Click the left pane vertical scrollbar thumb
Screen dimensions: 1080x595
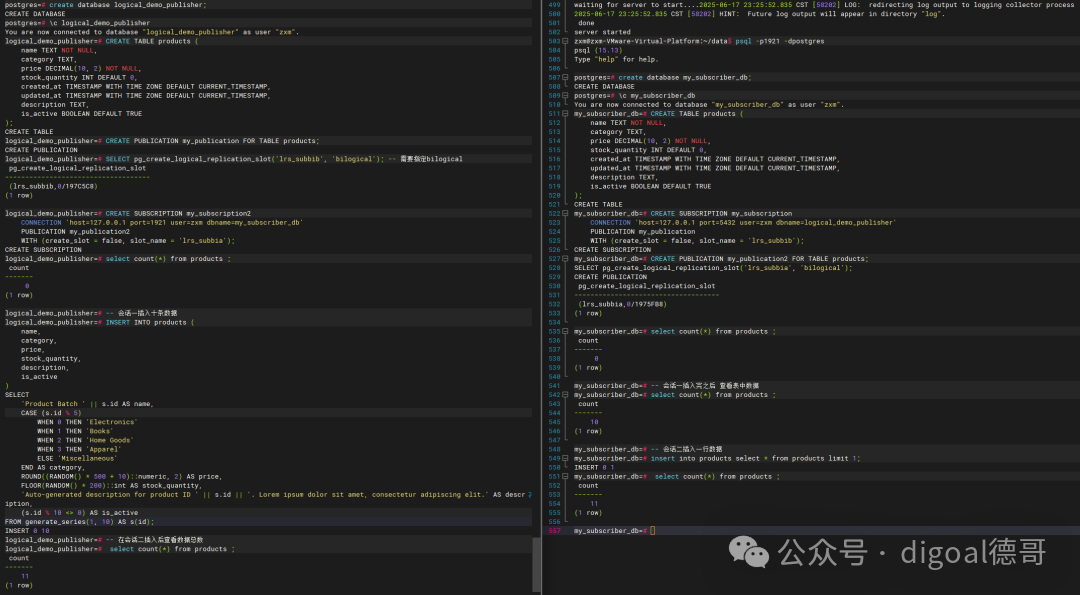[x=537, y=563]
